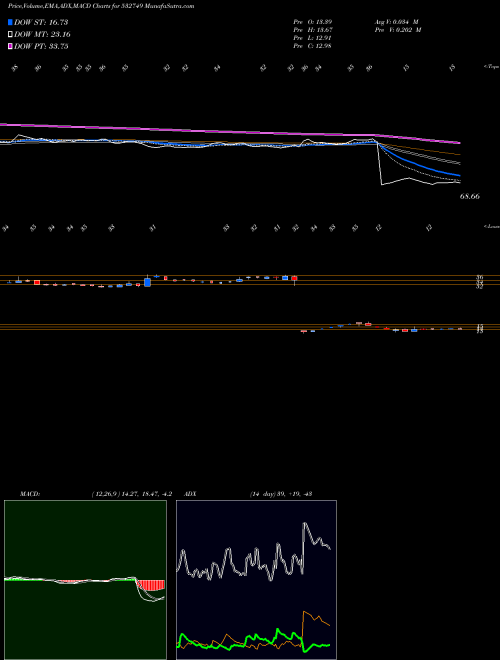Click the Pre C: 12.98 value
The image size is (500, 660).
pyautogui.click(x=312, y=46)
